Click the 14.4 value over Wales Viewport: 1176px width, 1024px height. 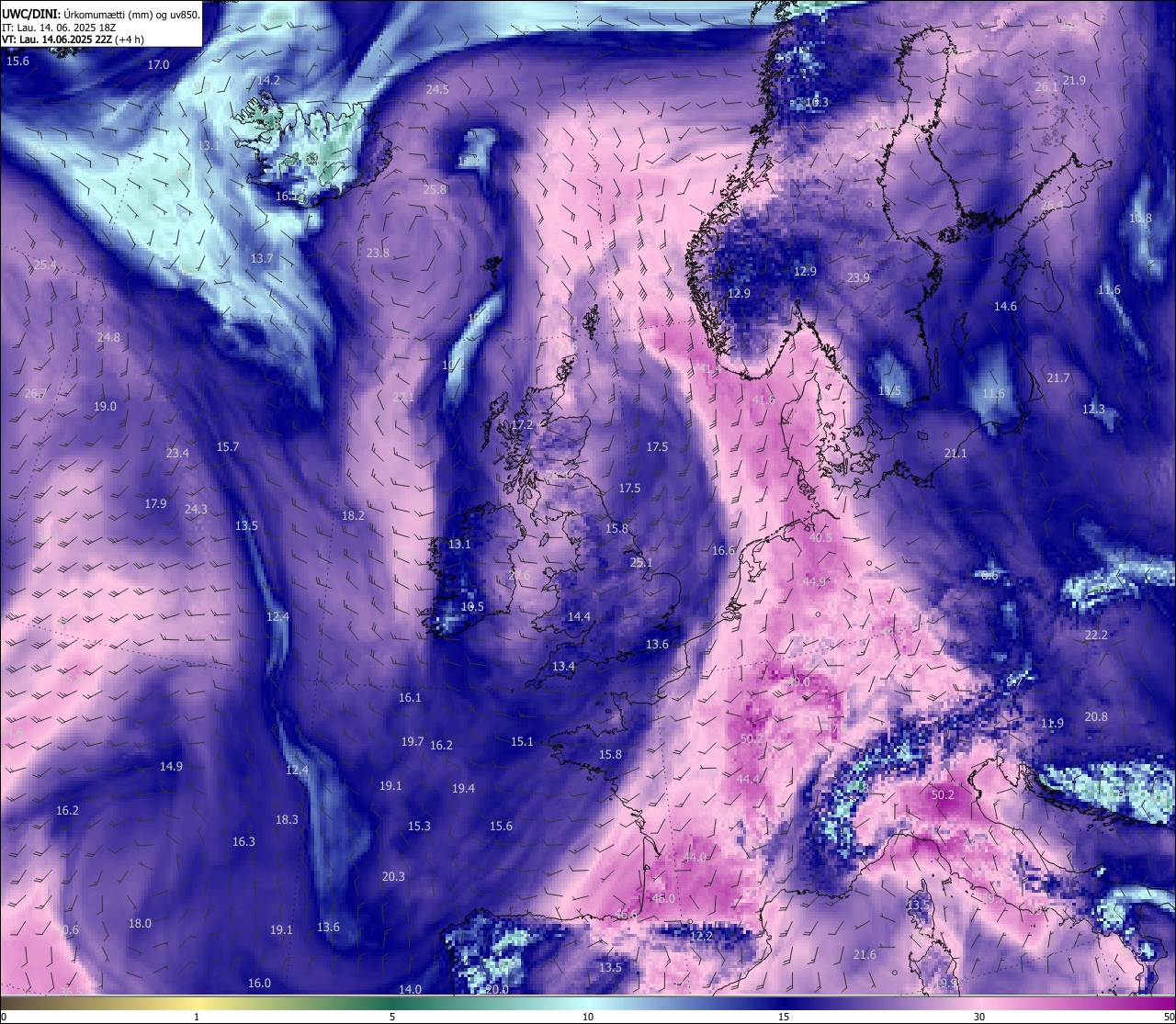(x=579, y=617)
